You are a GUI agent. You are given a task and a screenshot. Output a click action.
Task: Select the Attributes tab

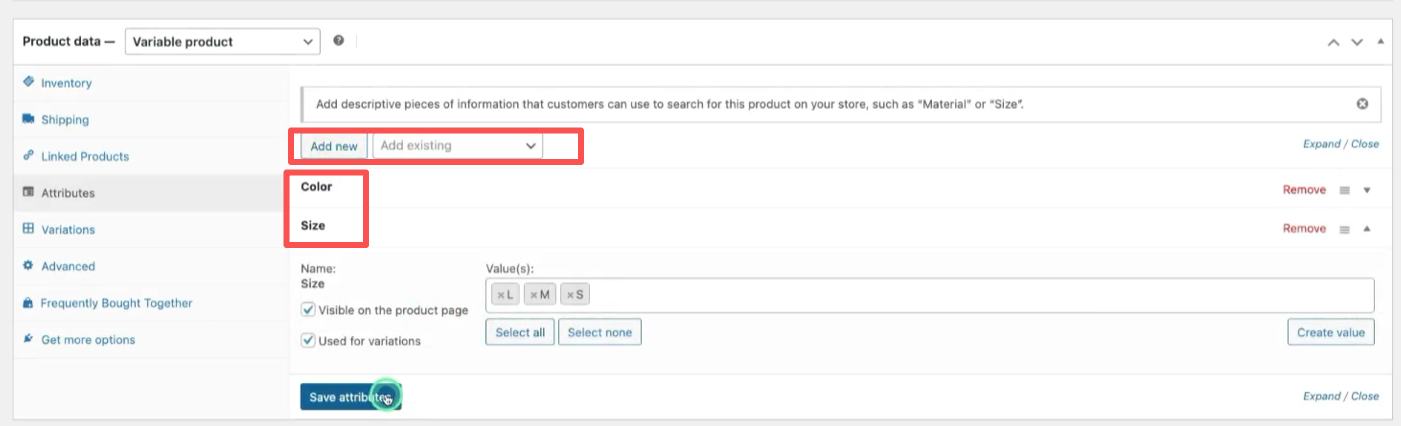(x=68, y=193)
